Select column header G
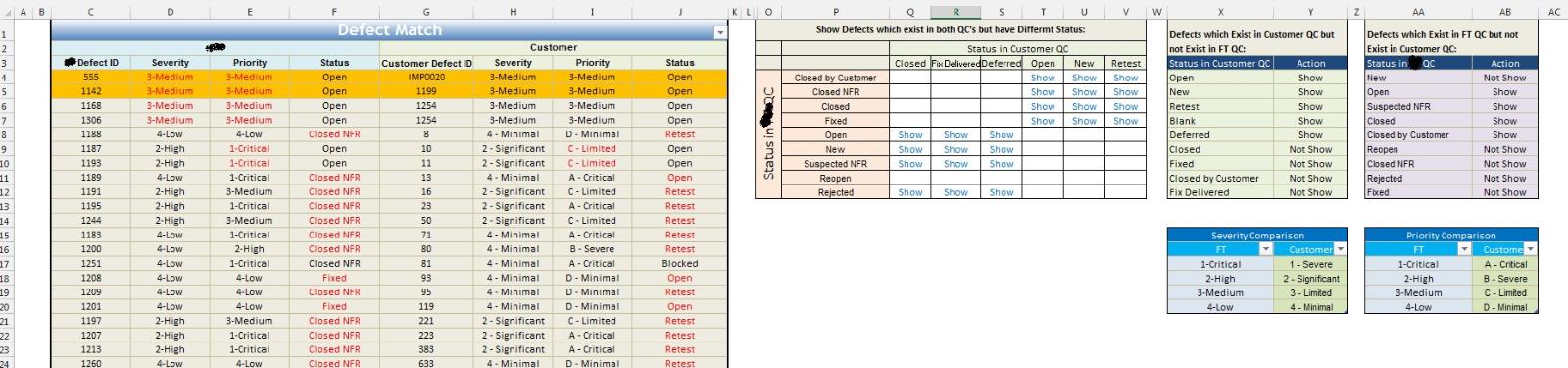Screen dimensions: 1568x368 426,12
